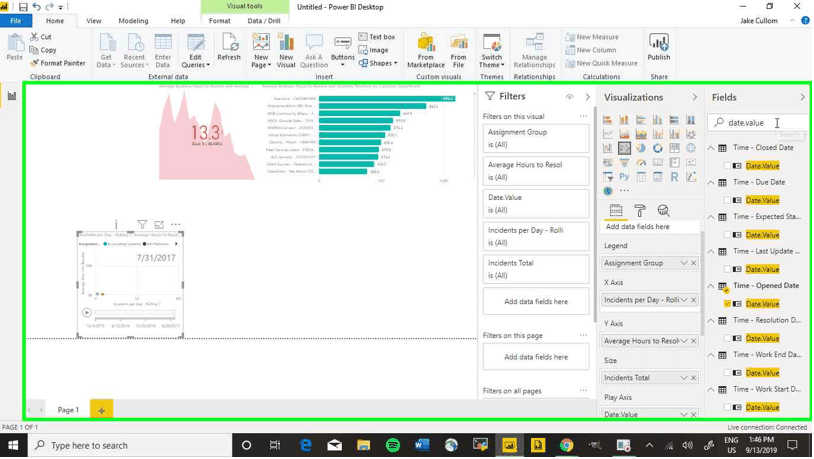Open From Marketplace custom visuals

click(x=426, y=50)
